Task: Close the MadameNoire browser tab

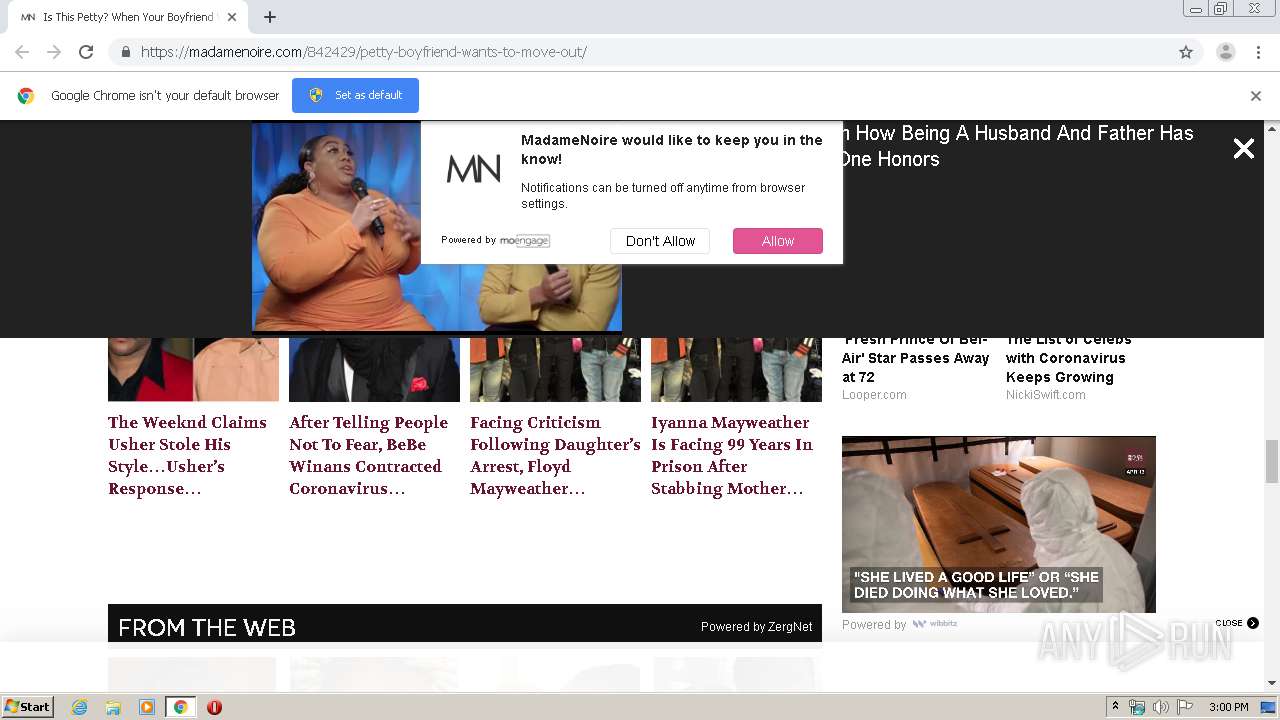Action: coord(232,17)
